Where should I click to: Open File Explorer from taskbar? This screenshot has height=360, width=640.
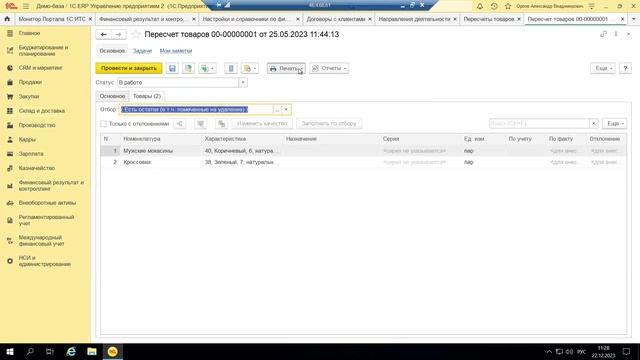click(92, 351)
